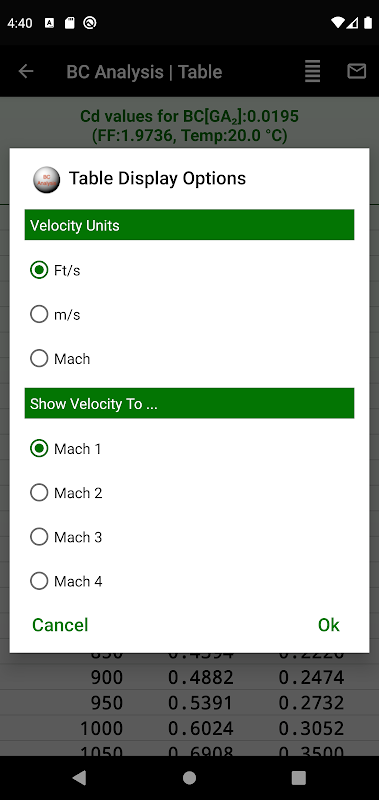Screen dimensions: 379x800
Task: Tap the Velocity Units section header
Action: pos(189,225)
